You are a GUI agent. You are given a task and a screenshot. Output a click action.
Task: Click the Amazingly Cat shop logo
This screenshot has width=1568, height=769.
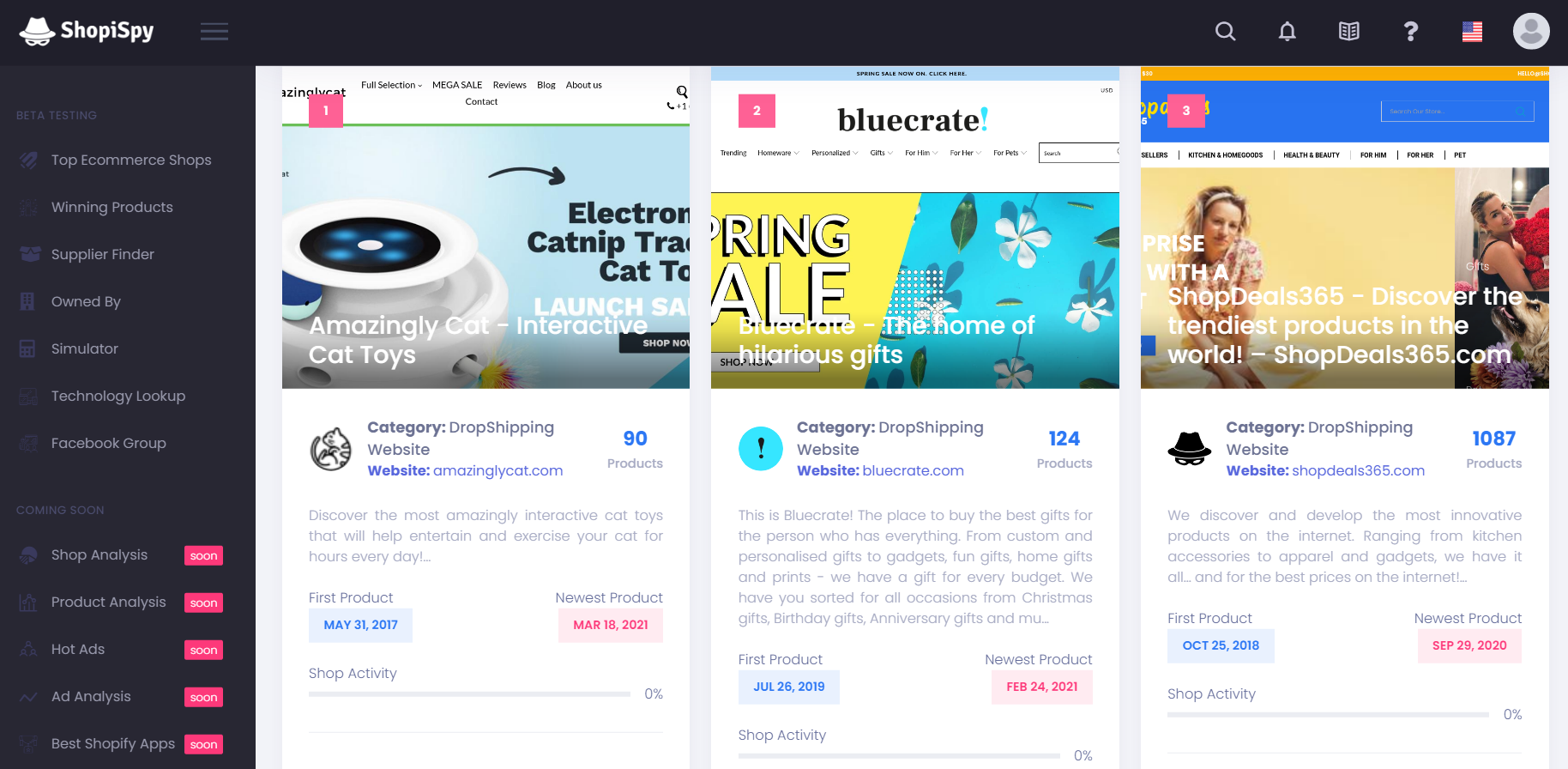click(x=331, y=449)
